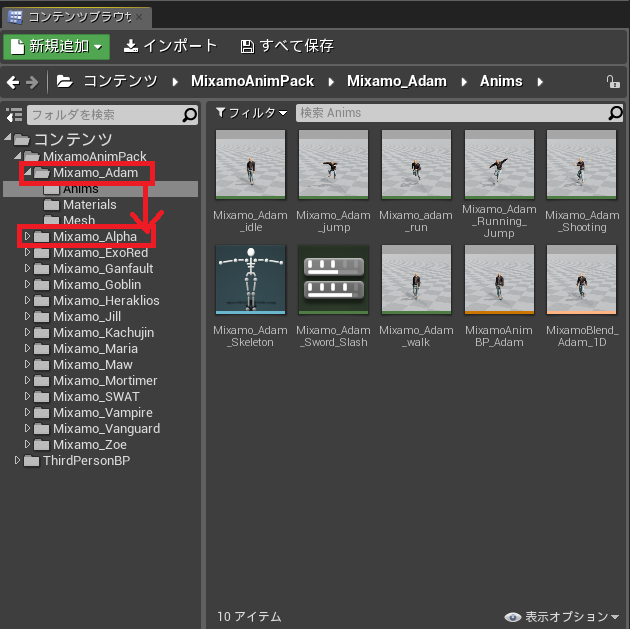Click the MixamoAnimPack breadcrumb
630x629 pixels.
coord(252,82)
